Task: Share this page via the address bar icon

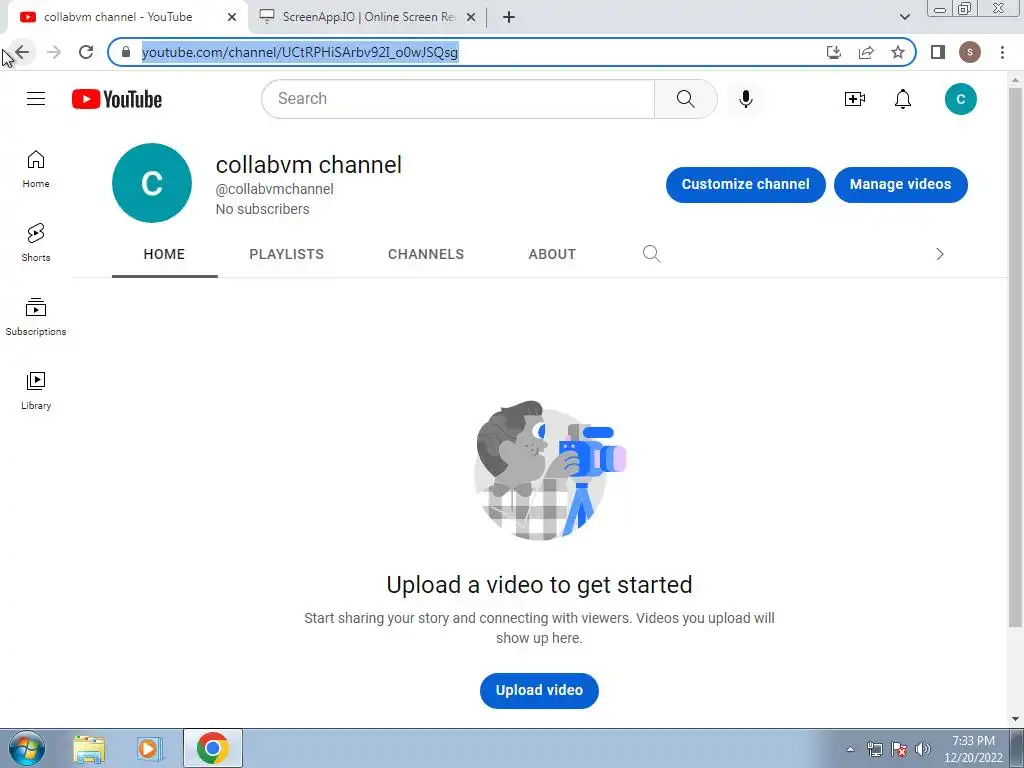Action: (x=866, y=52)
